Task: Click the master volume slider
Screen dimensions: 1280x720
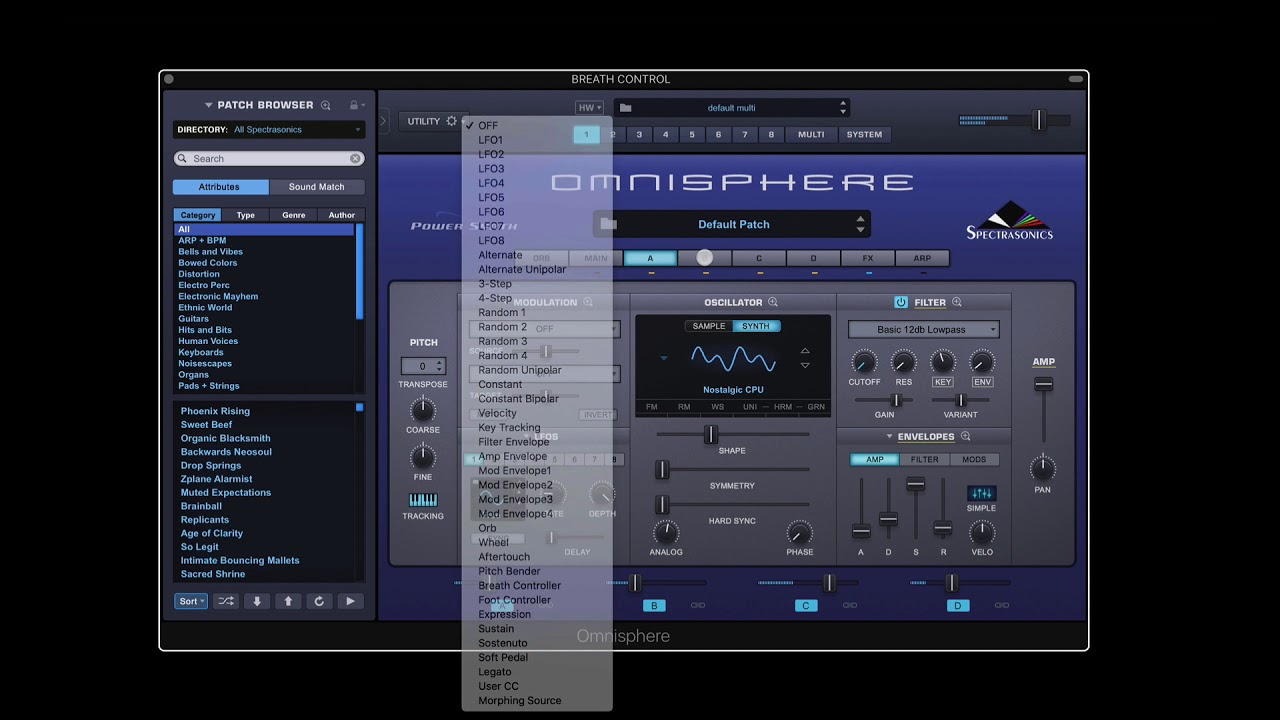Action: [1039, 120]
